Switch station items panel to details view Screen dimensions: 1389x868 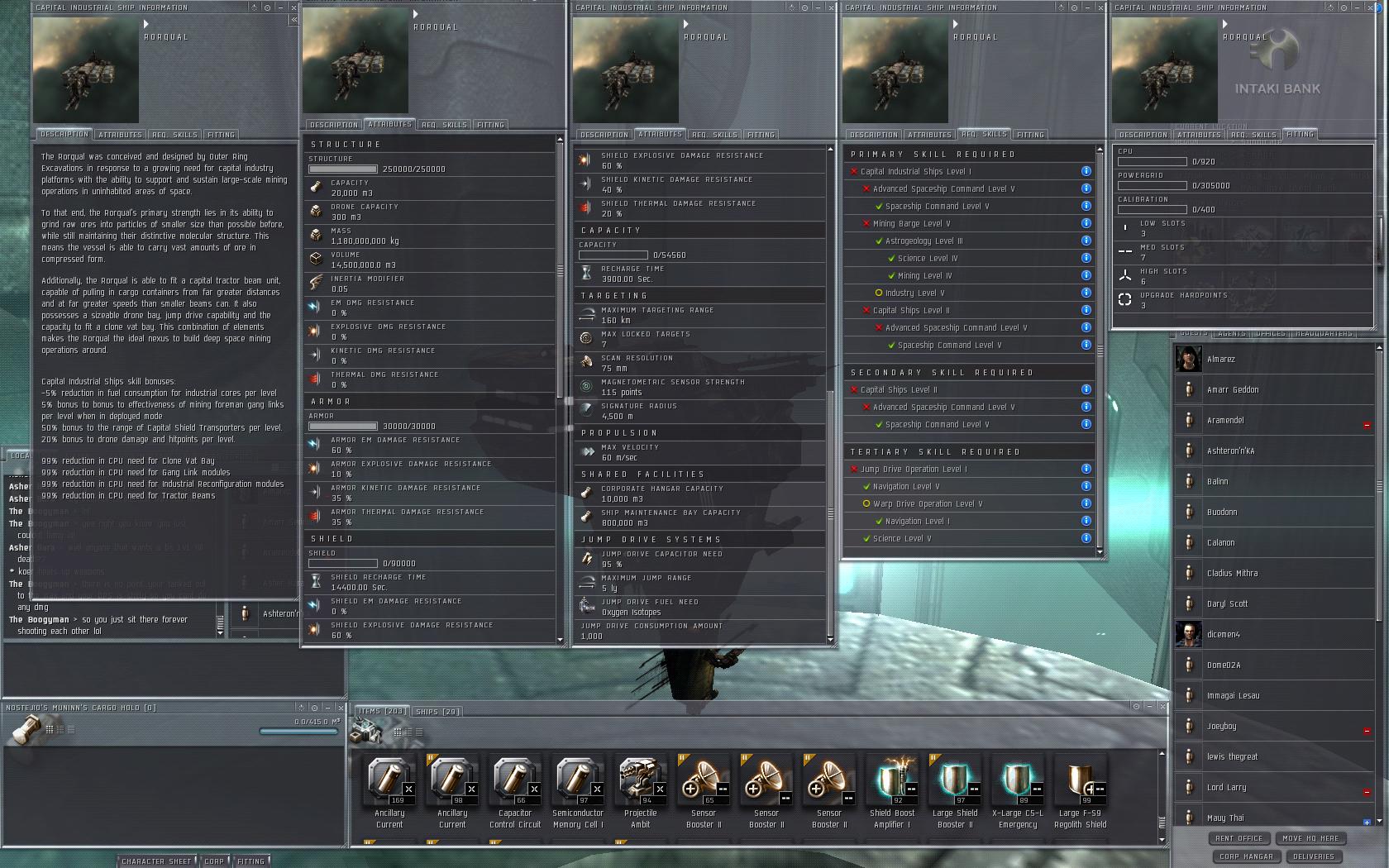(409, 732)
